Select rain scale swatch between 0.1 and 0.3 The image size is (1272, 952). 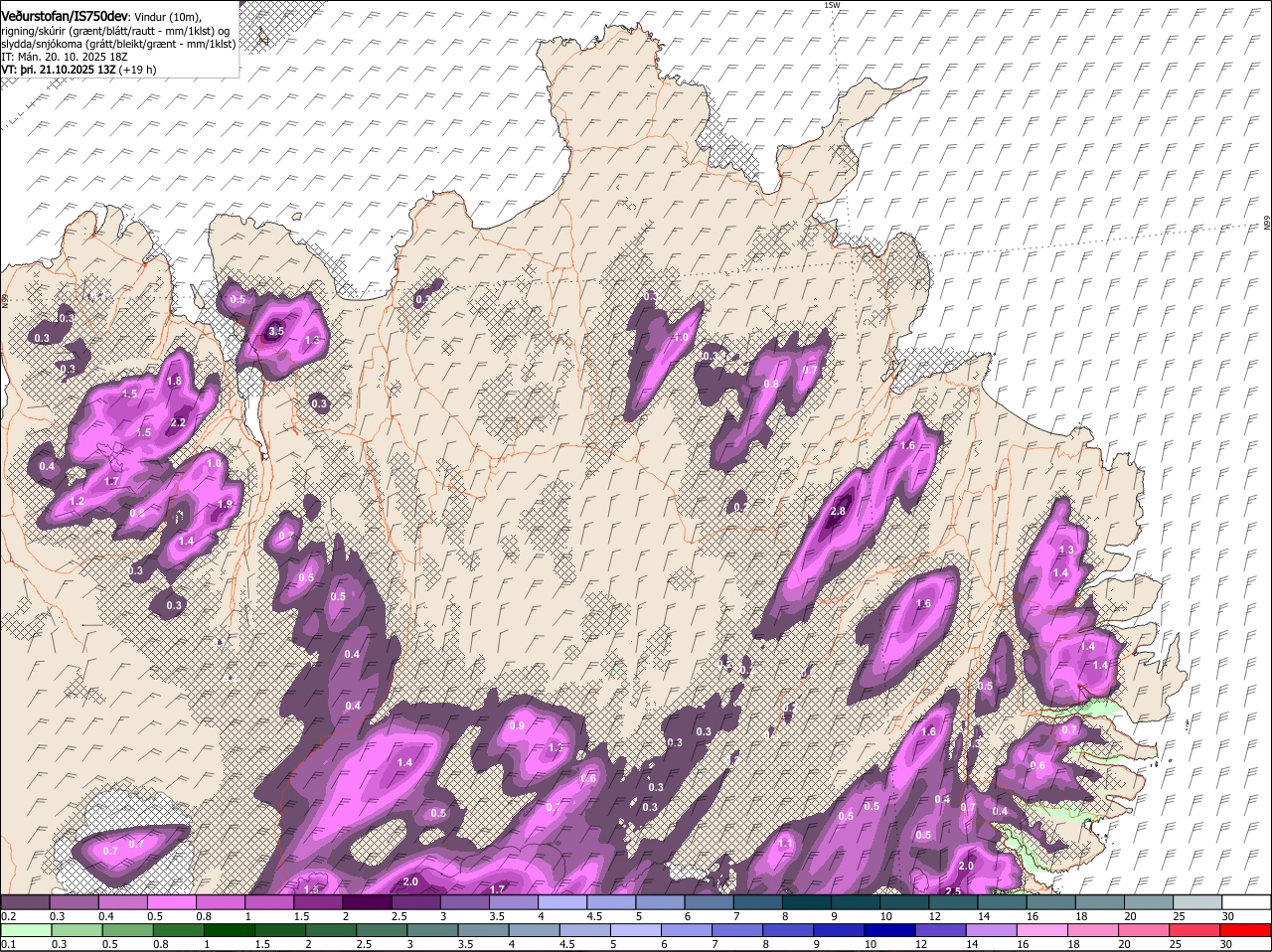(x=25, y=931)
